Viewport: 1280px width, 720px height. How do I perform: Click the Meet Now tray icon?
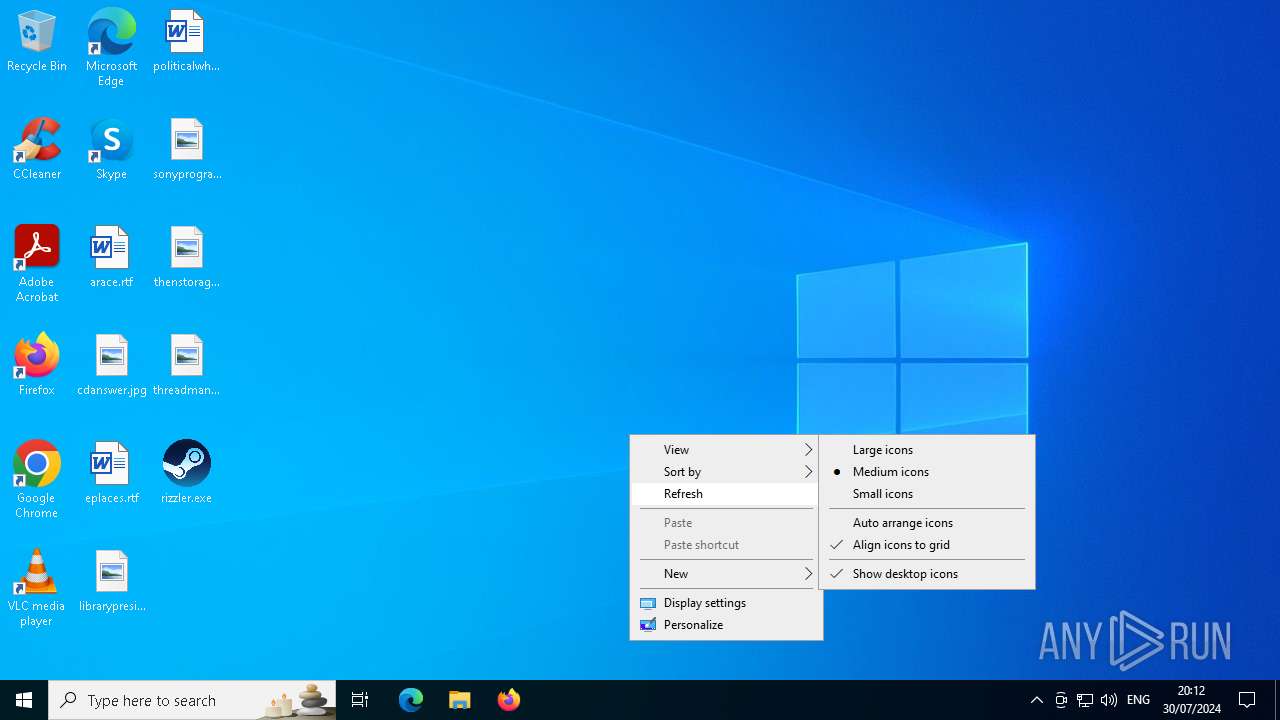coord(1061,700)
